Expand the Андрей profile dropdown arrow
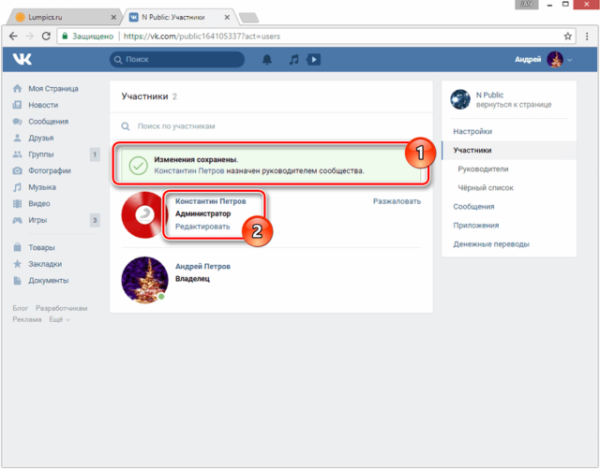Viewport: 600px width, 470px height. (570, 60)
